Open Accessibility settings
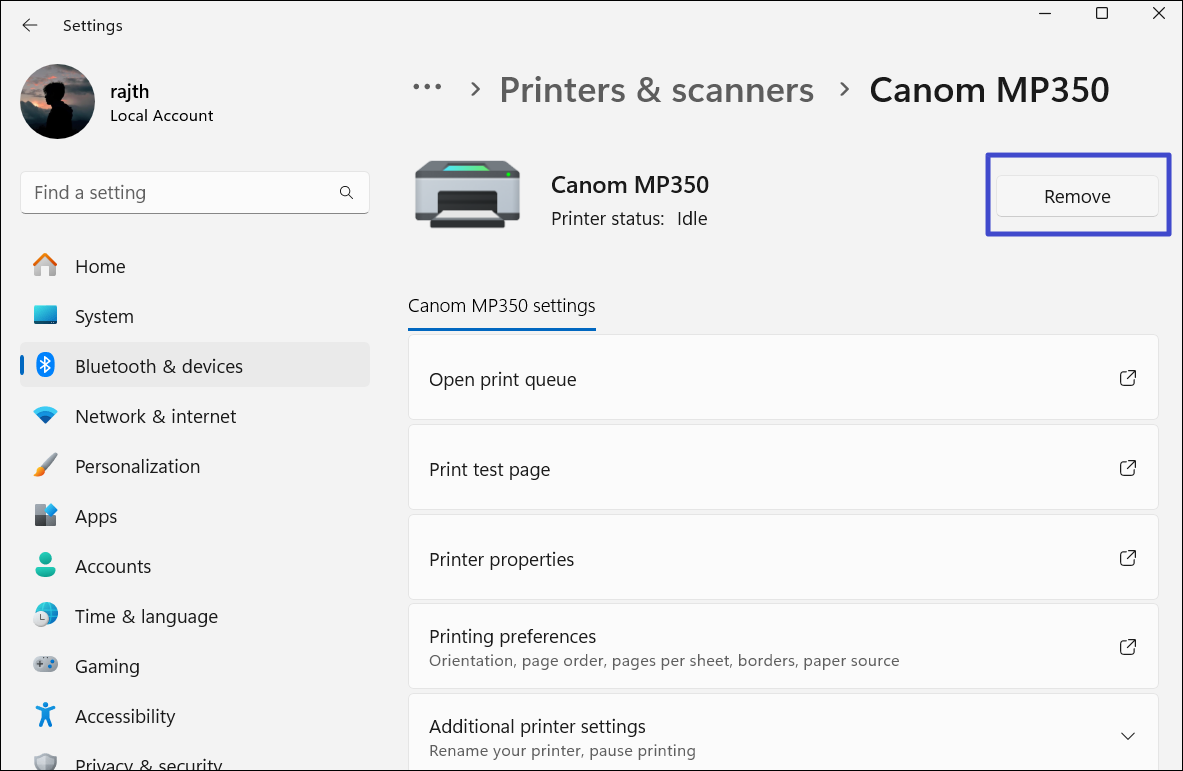 point(124,717)
